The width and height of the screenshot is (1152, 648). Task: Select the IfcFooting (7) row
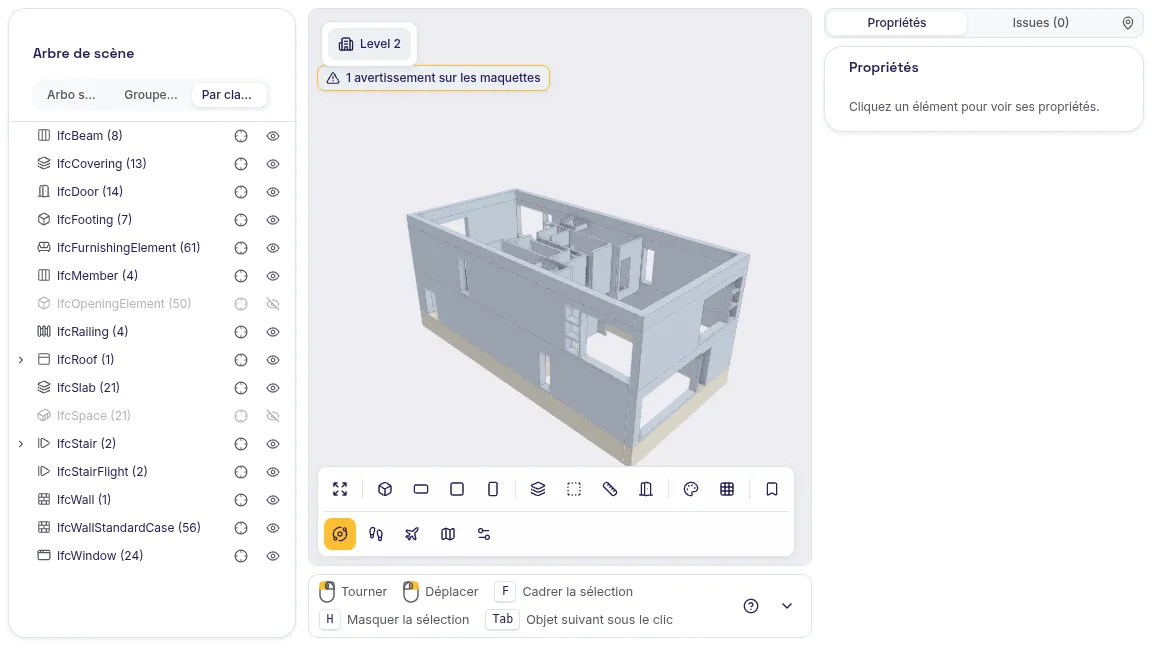[x=152, y=220]
